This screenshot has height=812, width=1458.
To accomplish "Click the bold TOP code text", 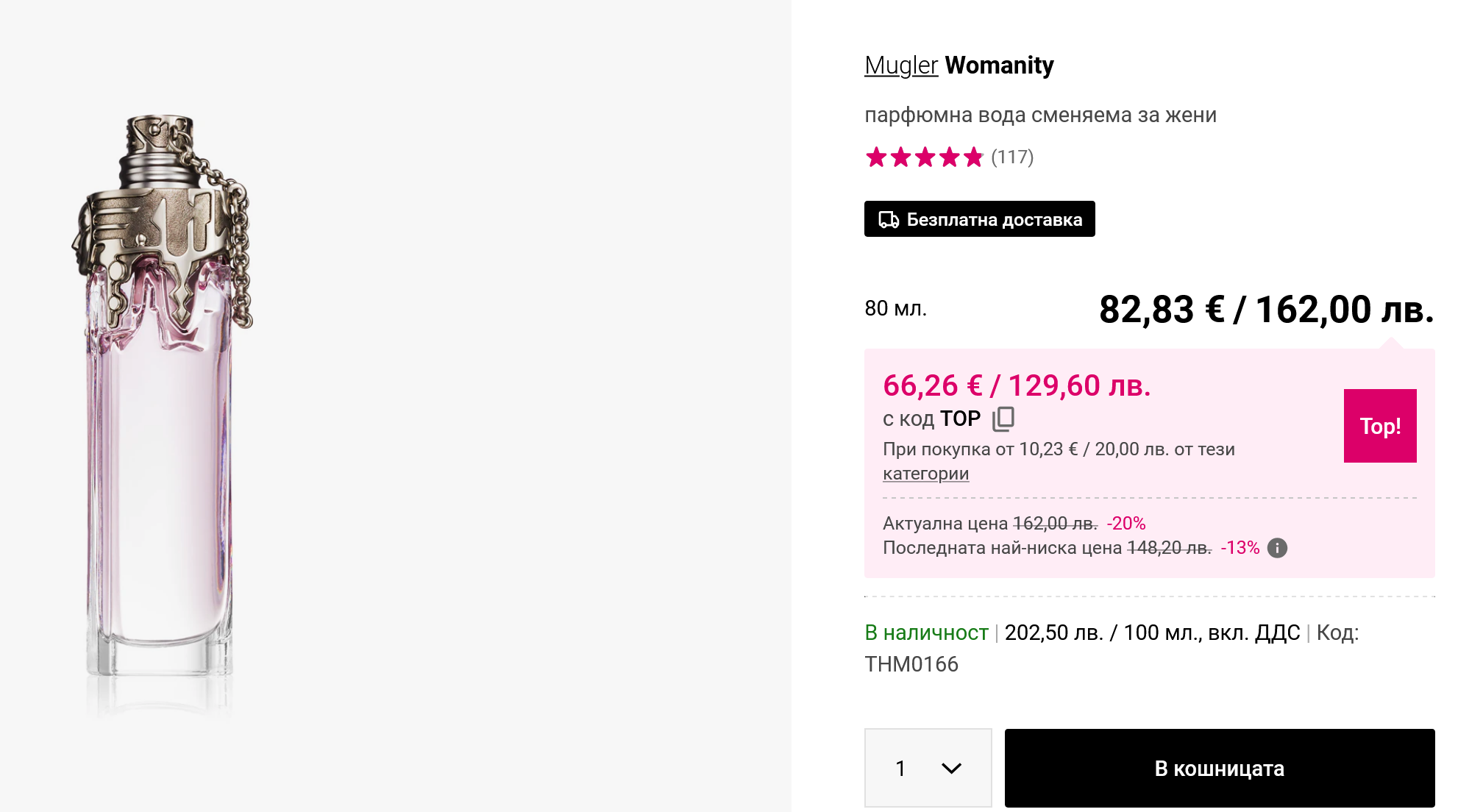I will click(x=960, y=419).
